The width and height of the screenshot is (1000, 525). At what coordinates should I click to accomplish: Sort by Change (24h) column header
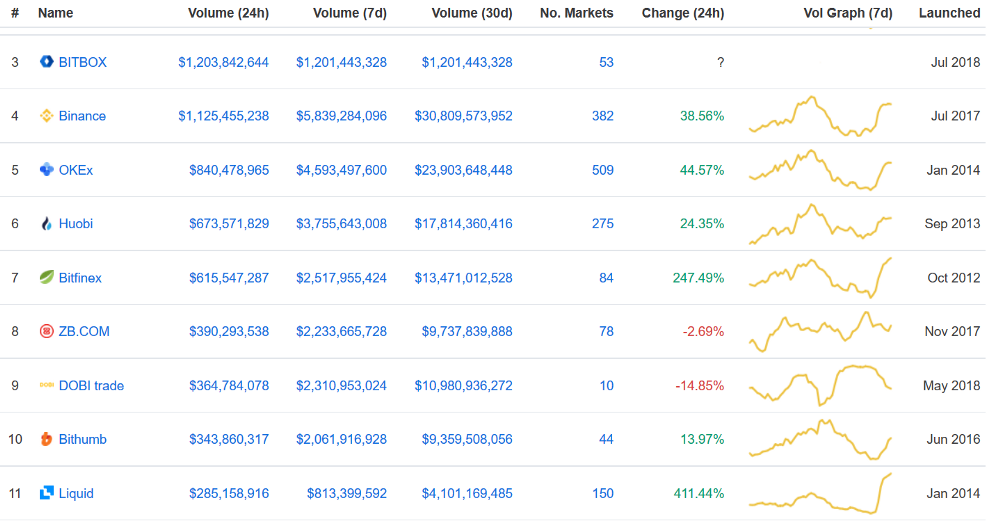click(x=683, y=13)
